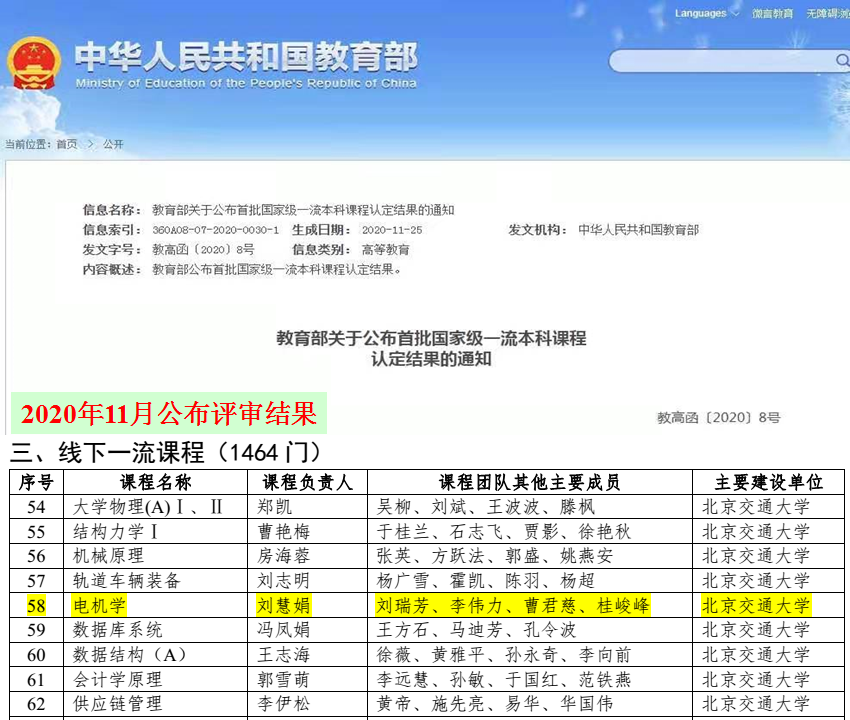Click inside the site search box
The height and width of the screenshot is (720, 850).
pos(720,61)
